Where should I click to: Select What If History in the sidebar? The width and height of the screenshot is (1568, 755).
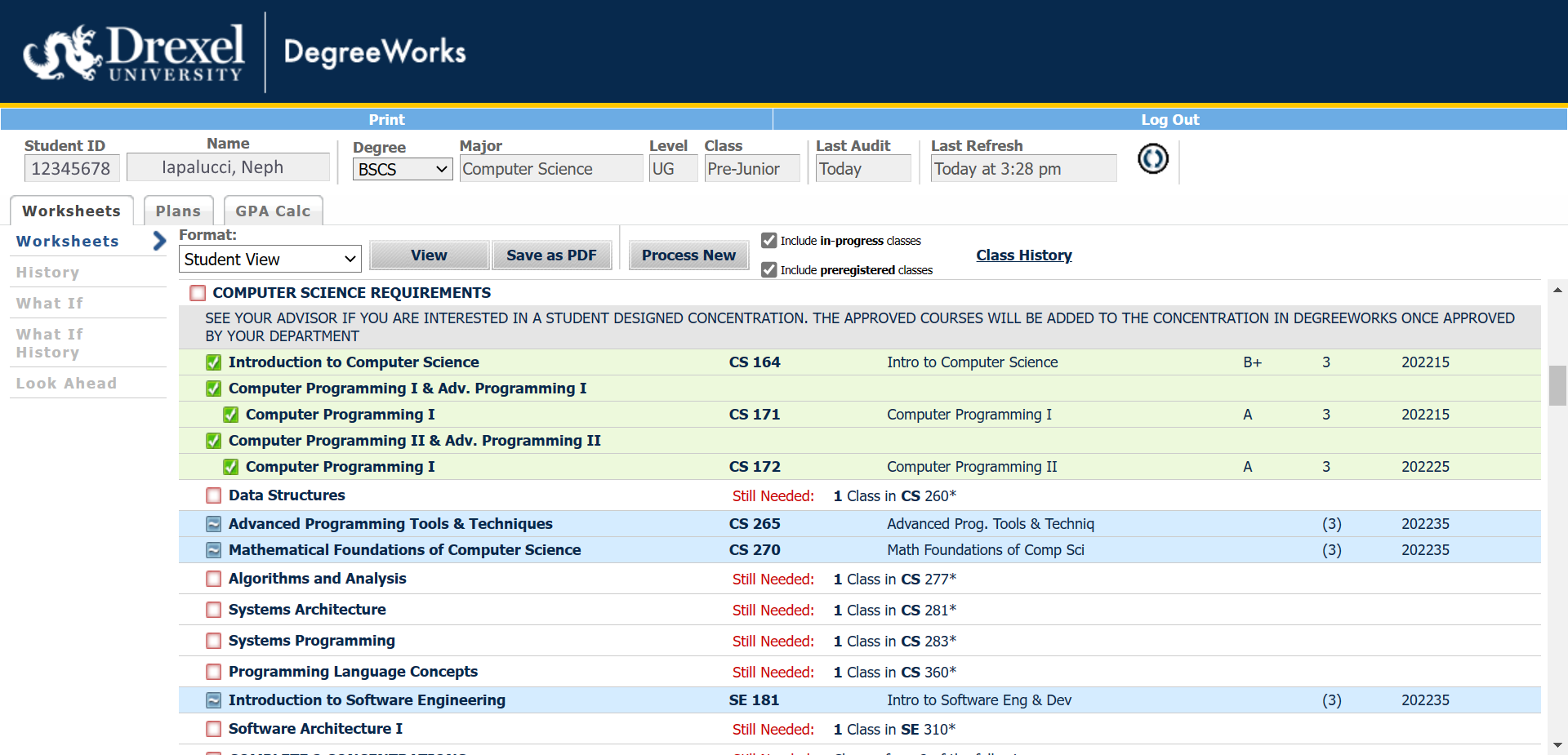[49, 343]
